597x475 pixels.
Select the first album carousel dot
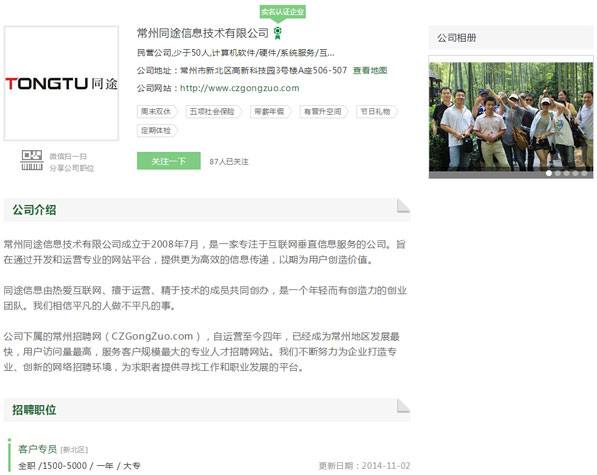coord(549,173)
